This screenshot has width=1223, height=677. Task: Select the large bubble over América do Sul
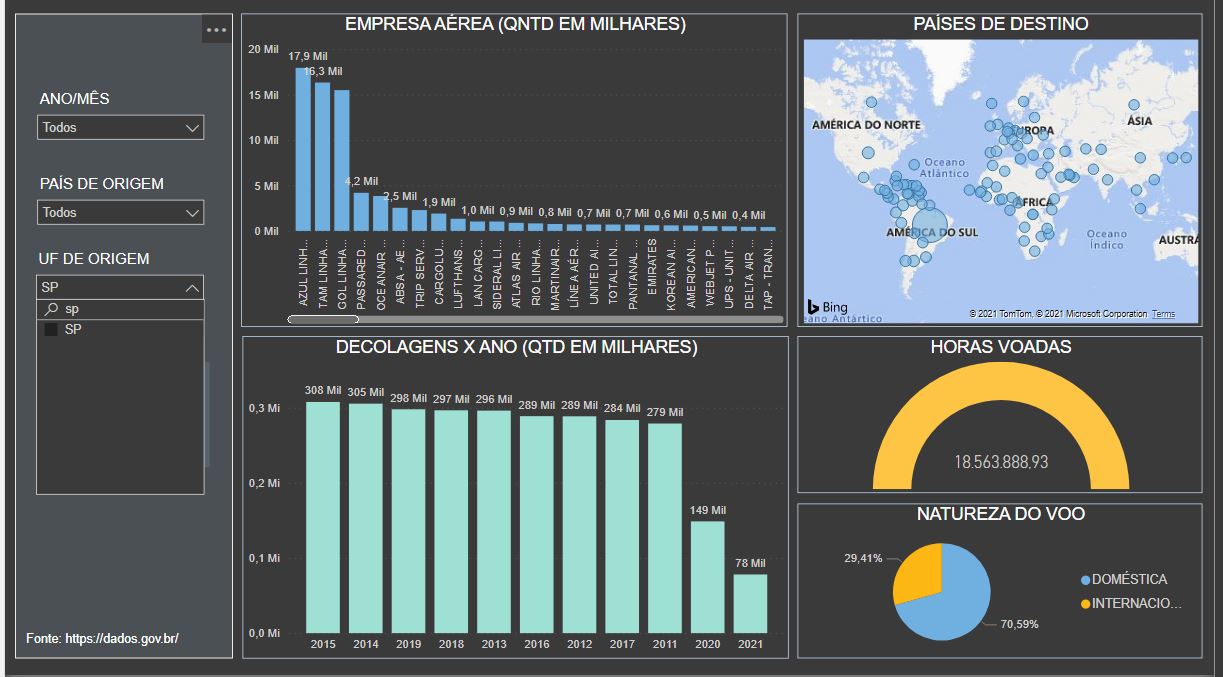929,226
